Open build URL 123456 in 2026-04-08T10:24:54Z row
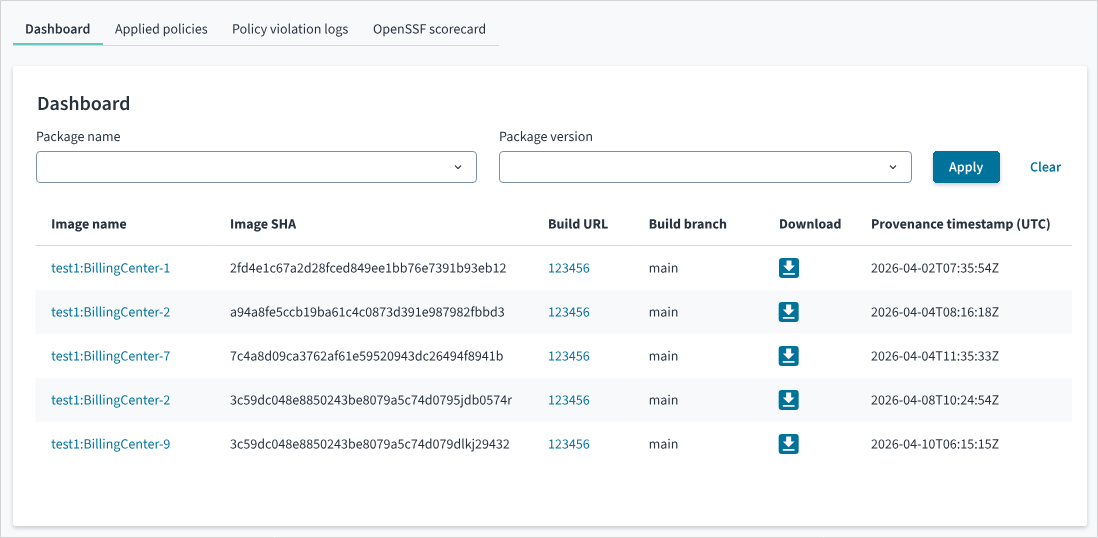 pos(569,400)
